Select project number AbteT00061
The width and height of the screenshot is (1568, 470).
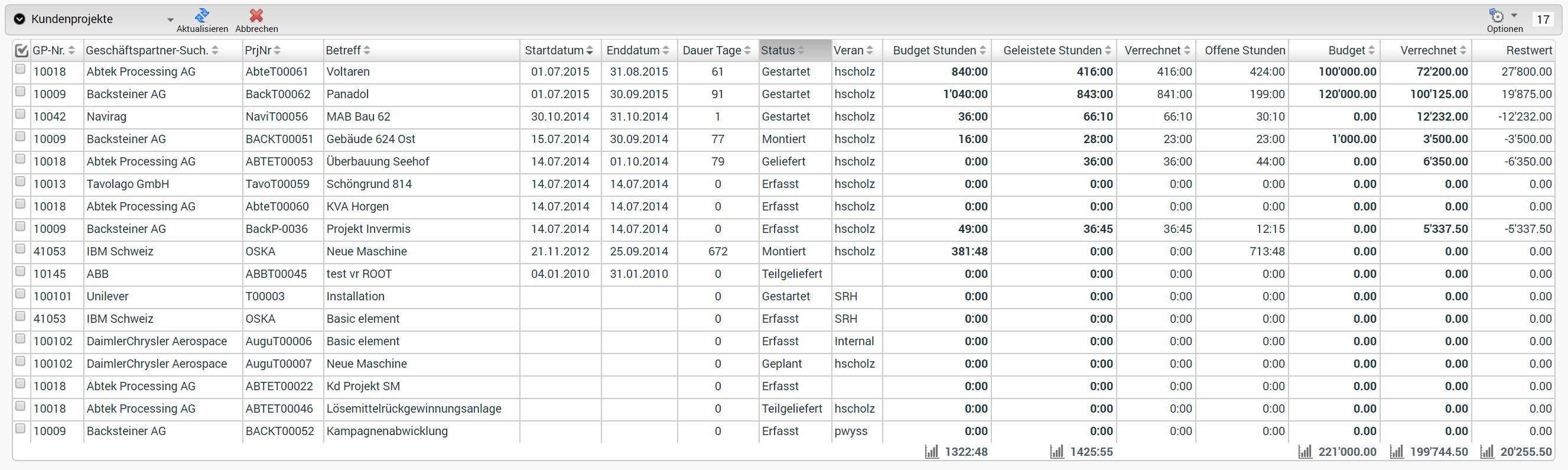pos(276,72)
